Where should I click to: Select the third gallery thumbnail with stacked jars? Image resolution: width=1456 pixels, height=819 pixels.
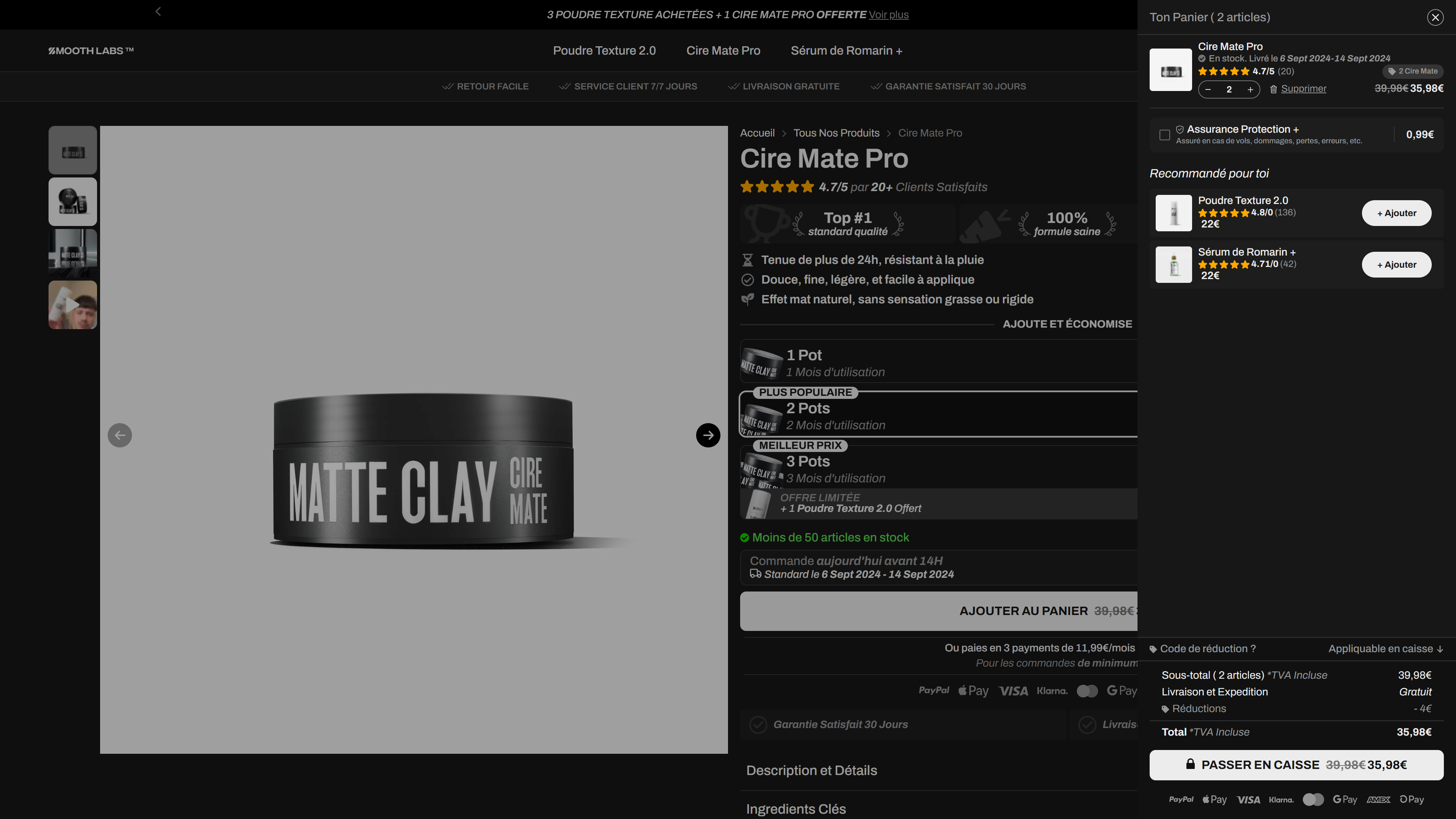pos(73,253)
